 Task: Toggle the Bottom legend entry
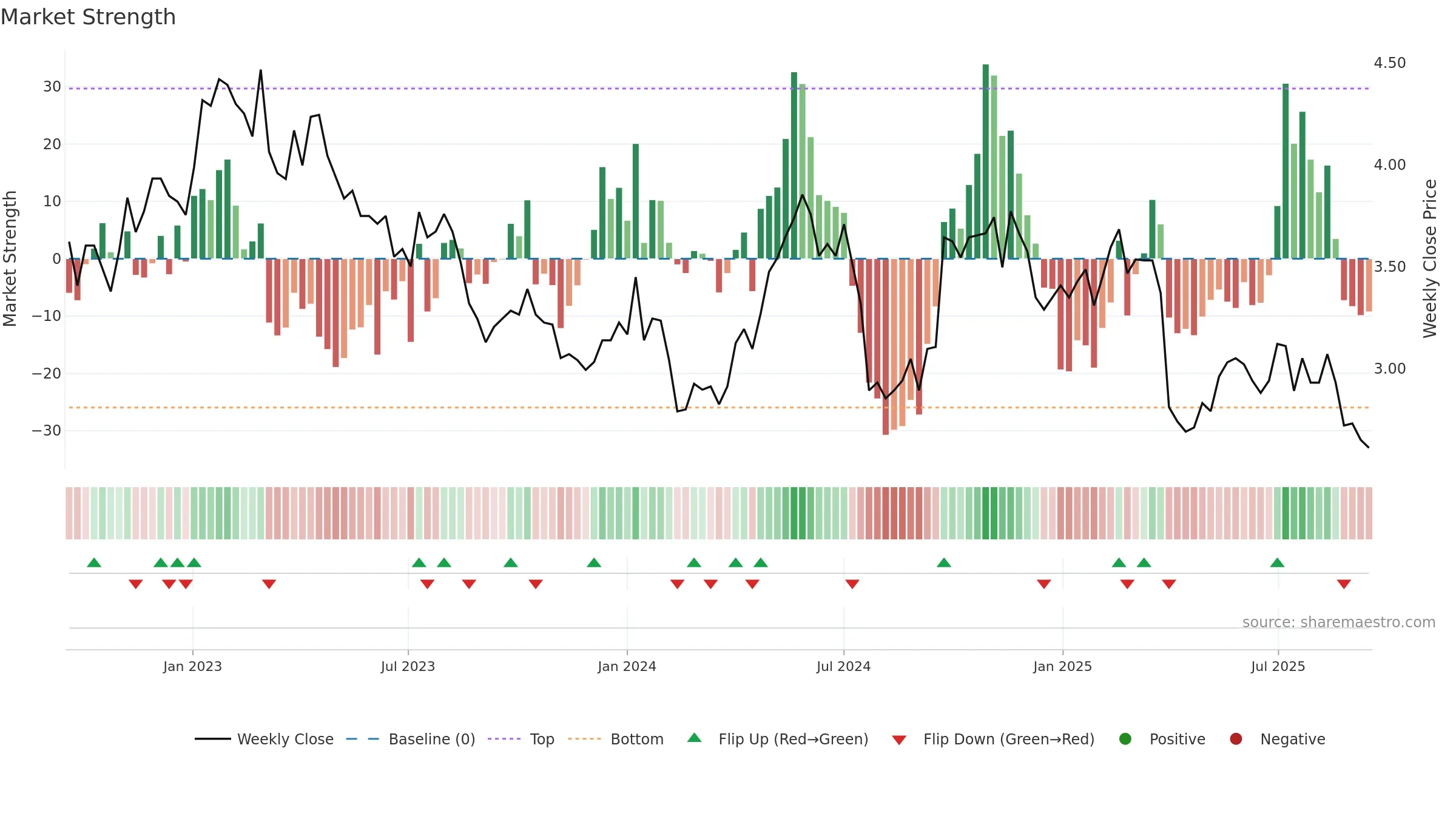616,739
